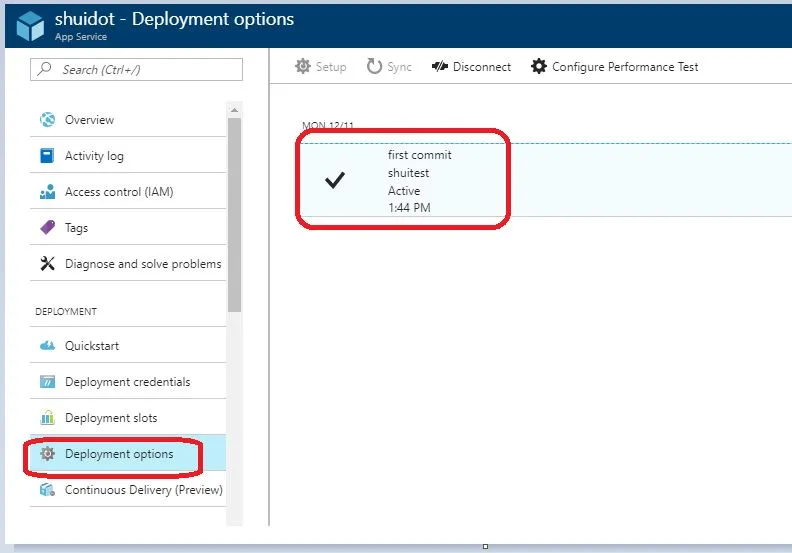Click inside the Search (Ctrl+/) field
792x553 pixels.
(136, 69)
